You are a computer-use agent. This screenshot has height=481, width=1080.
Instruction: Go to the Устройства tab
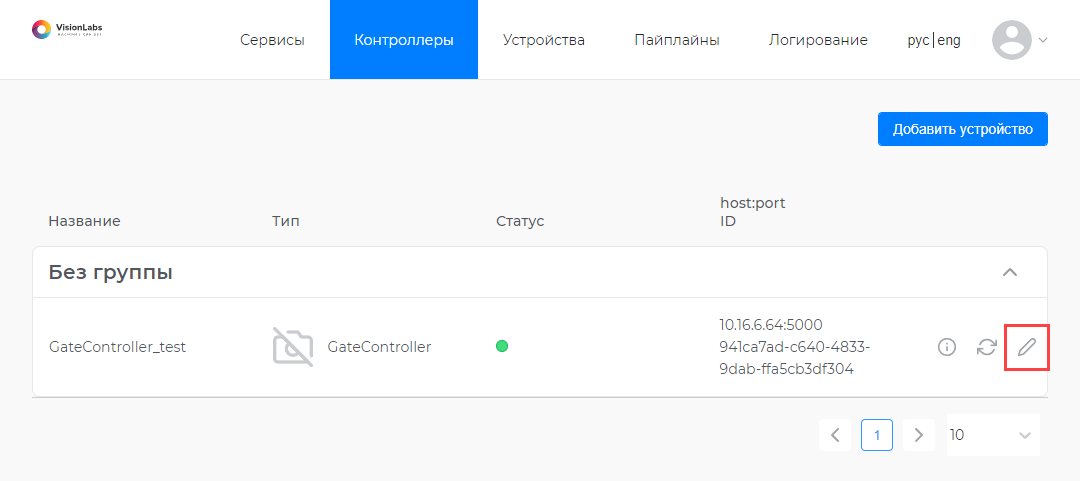(543, 40)
